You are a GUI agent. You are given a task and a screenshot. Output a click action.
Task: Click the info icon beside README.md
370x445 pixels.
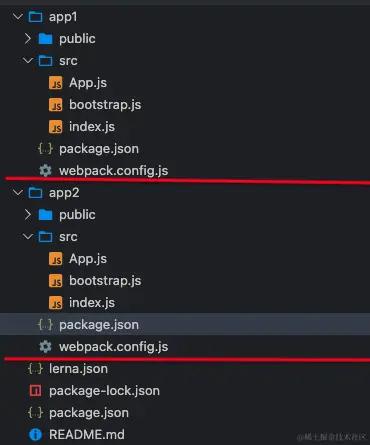tap(35, 434)
